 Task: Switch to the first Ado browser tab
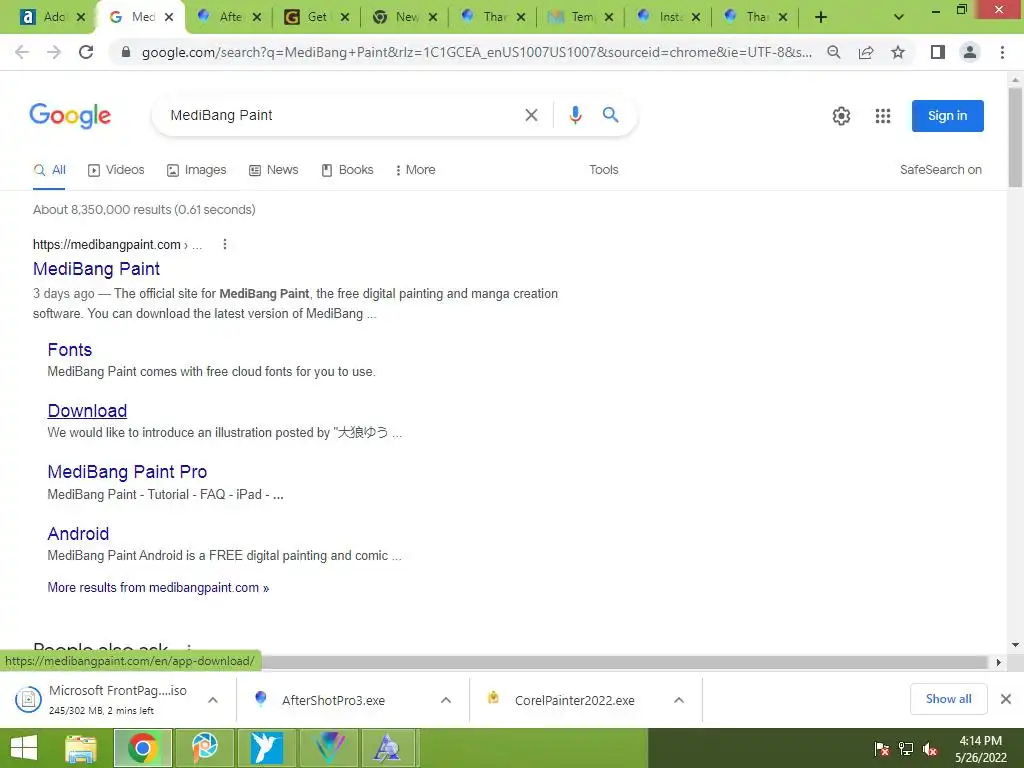(54, 17)
